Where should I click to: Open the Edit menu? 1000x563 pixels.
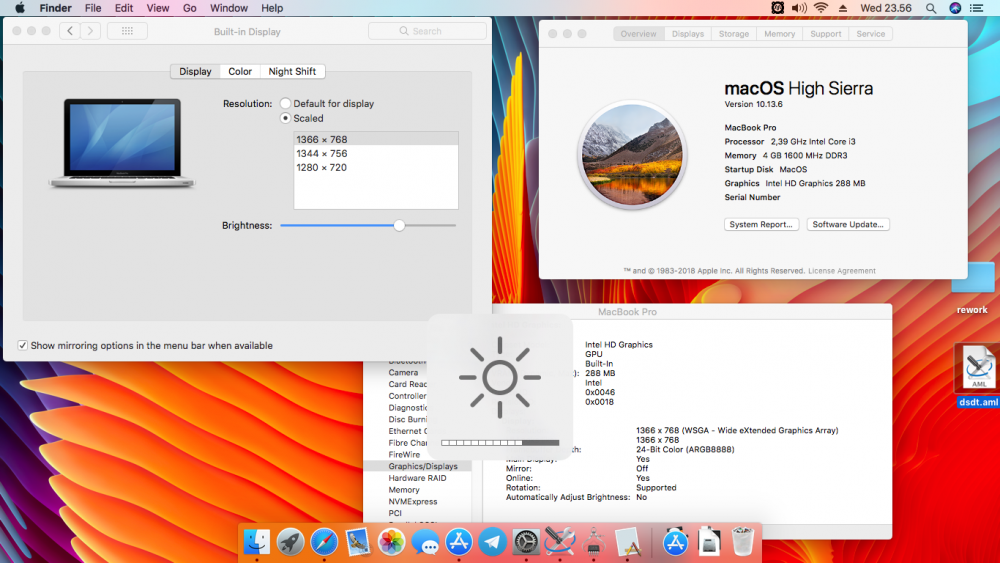[124, 8]
